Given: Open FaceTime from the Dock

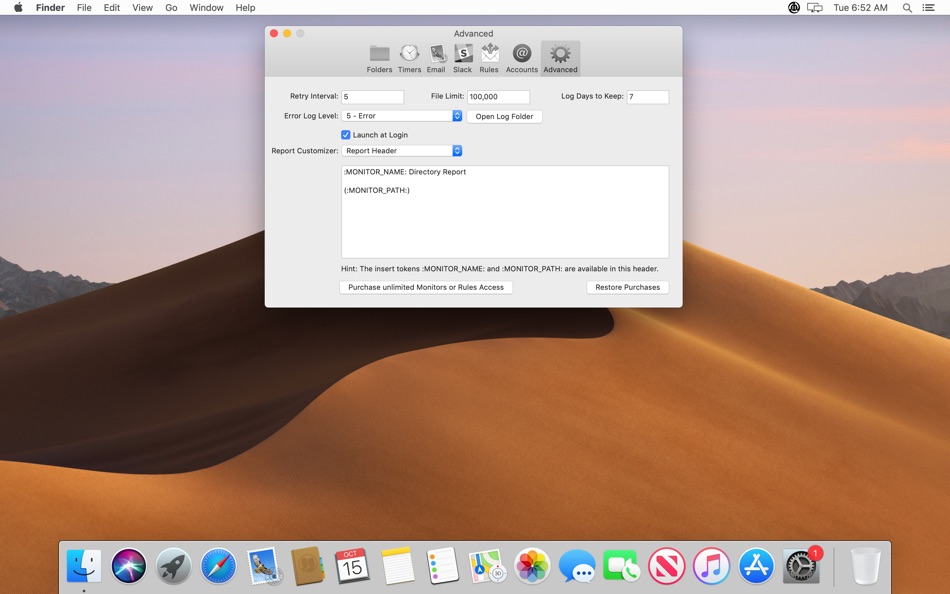Looking at the screenshot, I should pyautogui.click(x=621, y=566).
